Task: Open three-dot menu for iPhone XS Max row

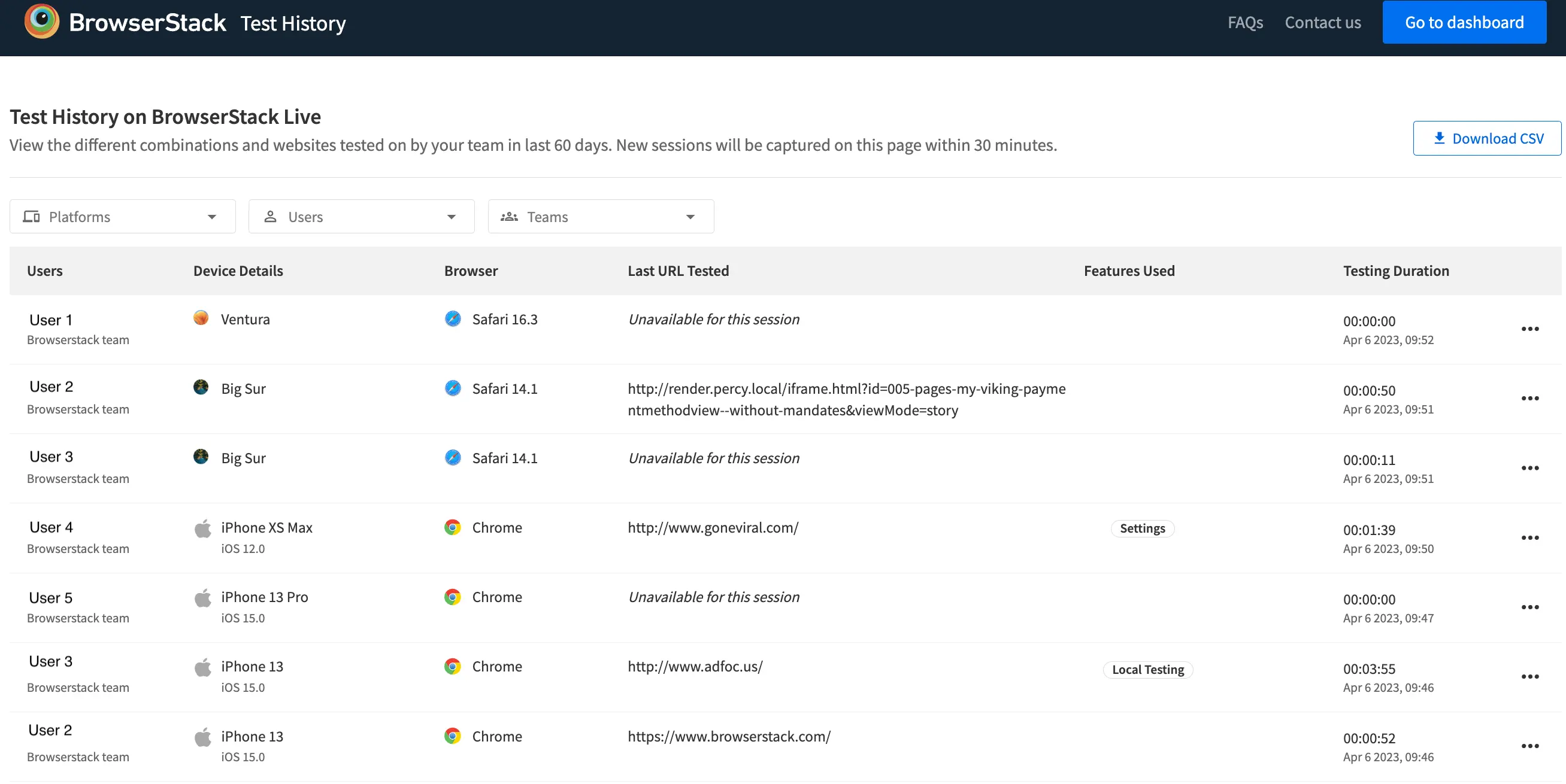Action: (x=1529, y=537)
